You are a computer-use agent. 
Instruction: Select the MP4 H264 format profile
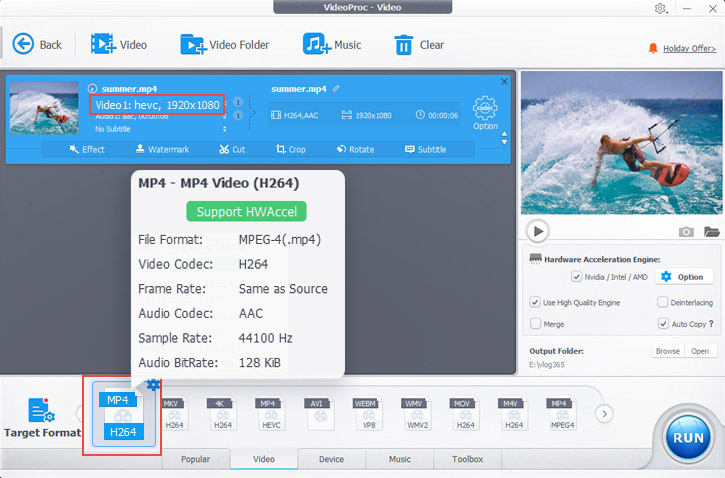[x=123, y=415]
